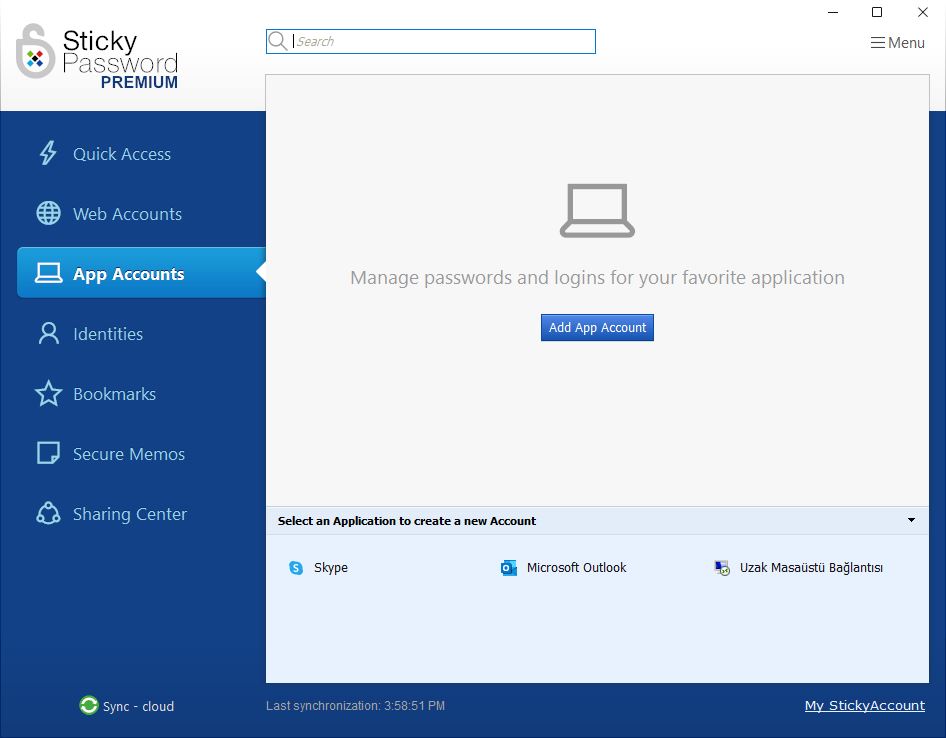Screen dimensions: 946x738
Task: Click the Add App Account button
Action: point(597,327)
